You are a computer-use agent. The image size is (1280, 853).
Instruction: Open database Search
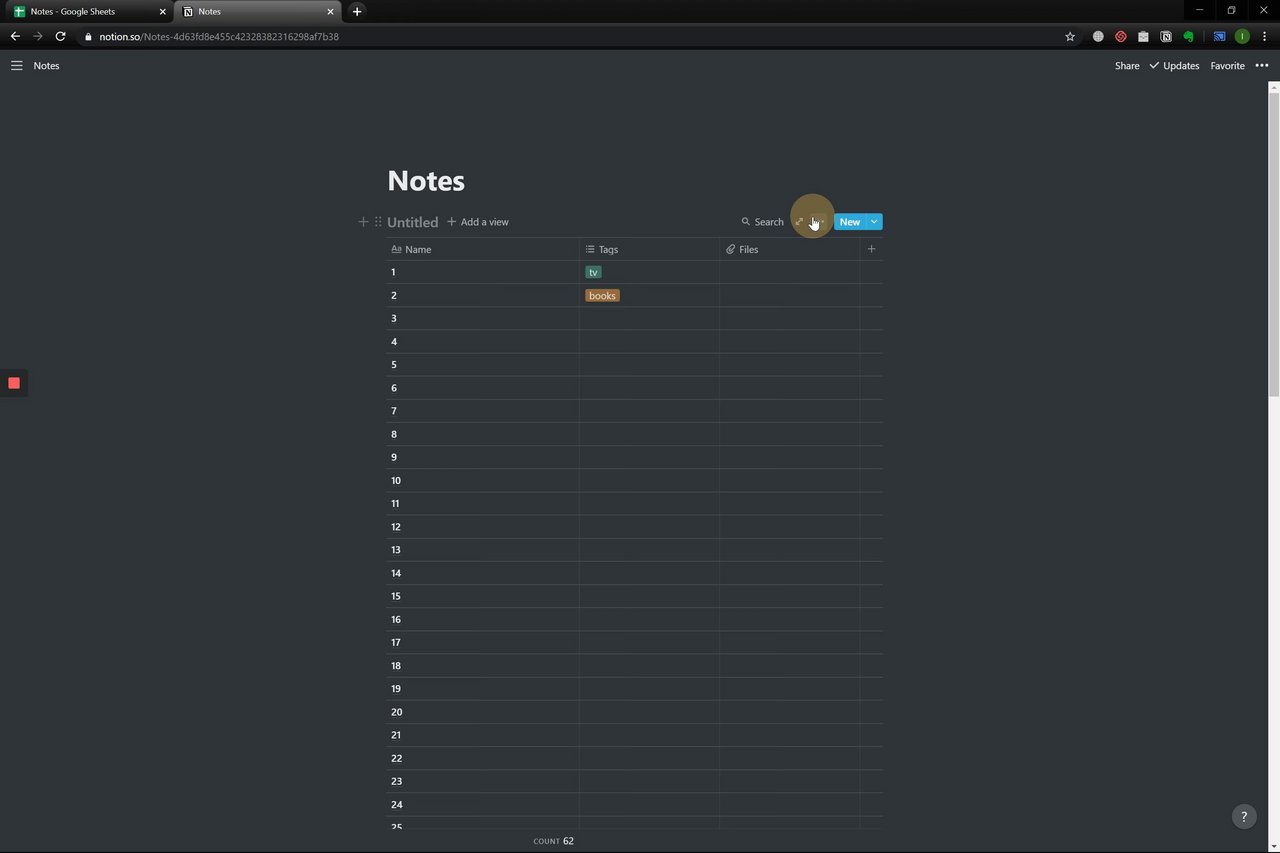762,222
